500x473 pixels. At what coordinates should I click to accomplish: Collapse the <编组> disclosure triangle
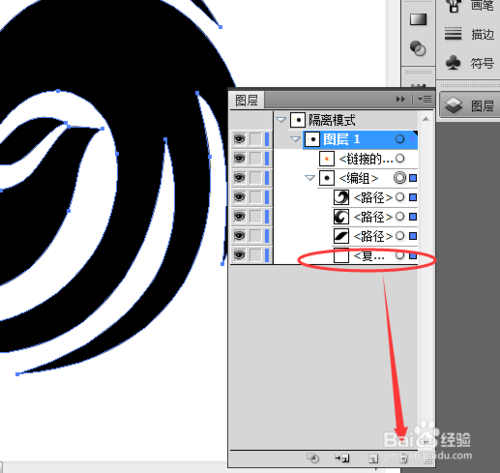tap(310, 178)
